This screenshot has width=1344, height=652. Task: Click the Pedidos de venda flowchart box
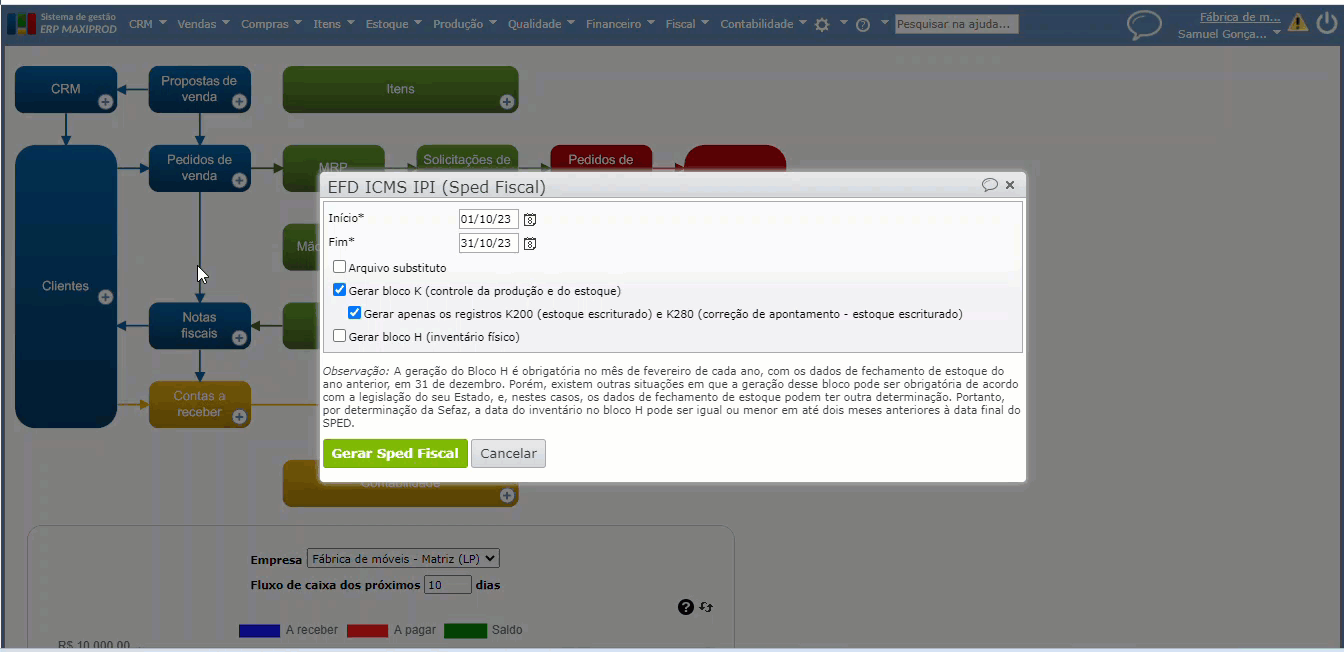pyautogui.click(x=200, y=168)
